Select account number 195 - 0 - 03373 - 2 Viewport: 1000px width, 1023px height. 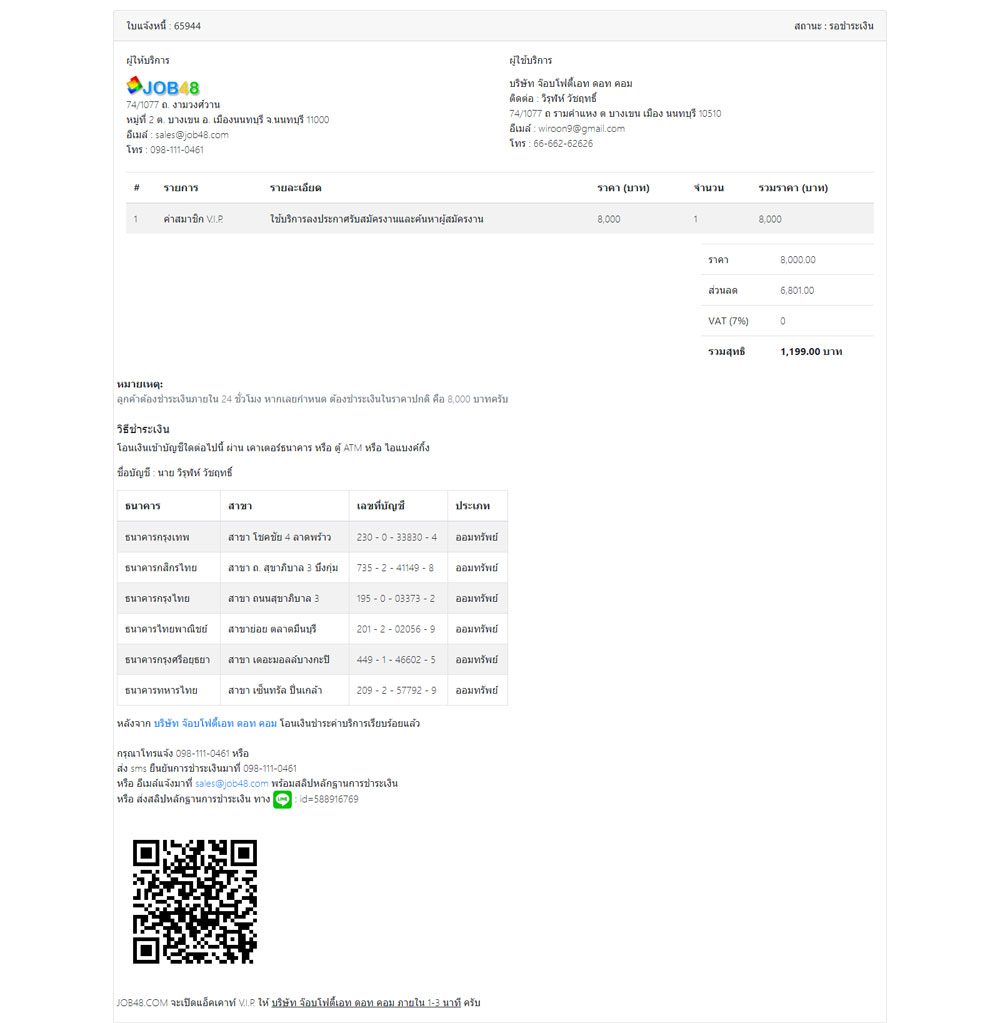pyautogui.click(x=396, y=598)
